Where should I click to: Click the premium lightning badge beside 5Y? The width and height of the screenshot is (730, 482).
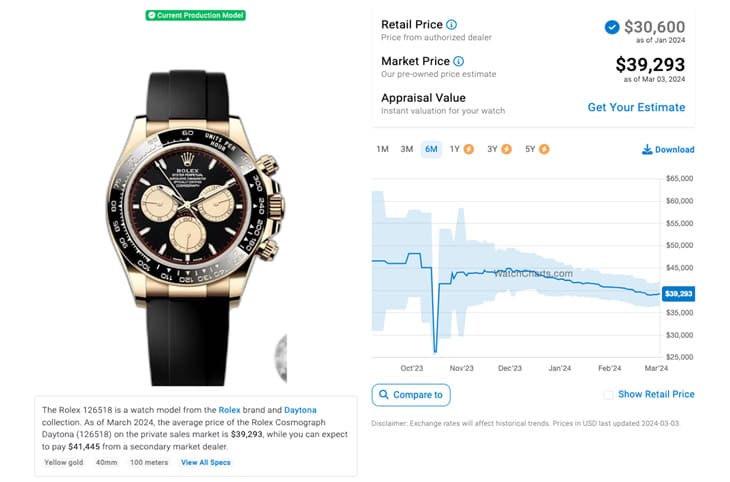[x=544, y=149]
